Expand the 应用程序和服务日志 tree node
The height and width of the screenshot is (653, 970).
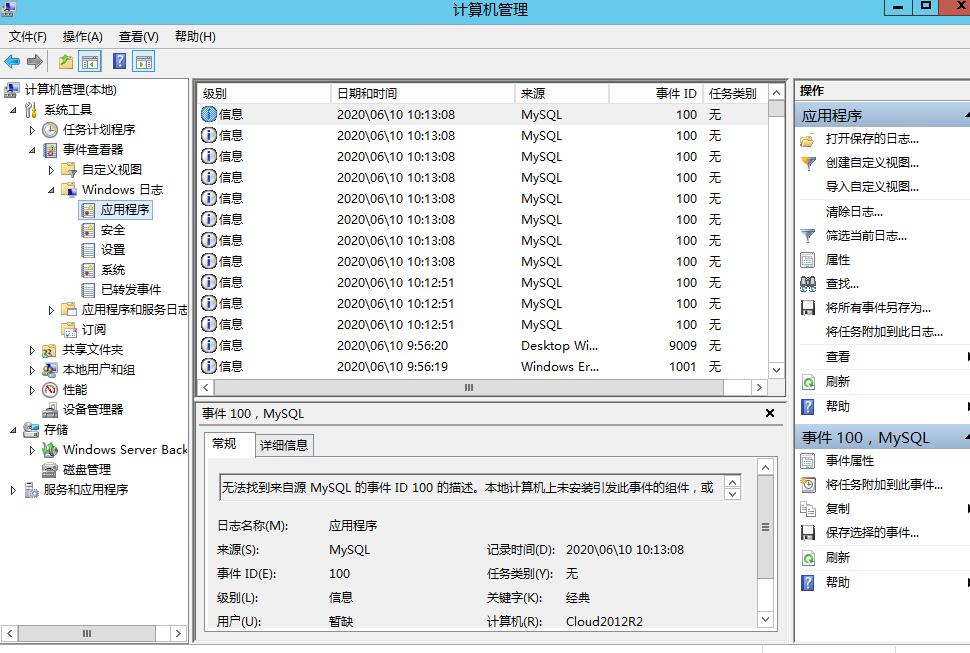click(x=51, y=310)
